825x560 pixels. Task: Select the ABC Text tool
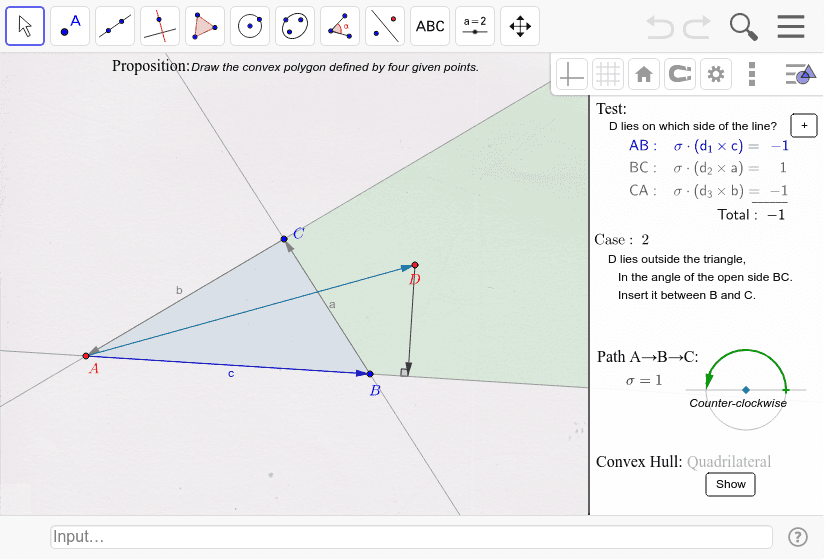click(430, 26)
